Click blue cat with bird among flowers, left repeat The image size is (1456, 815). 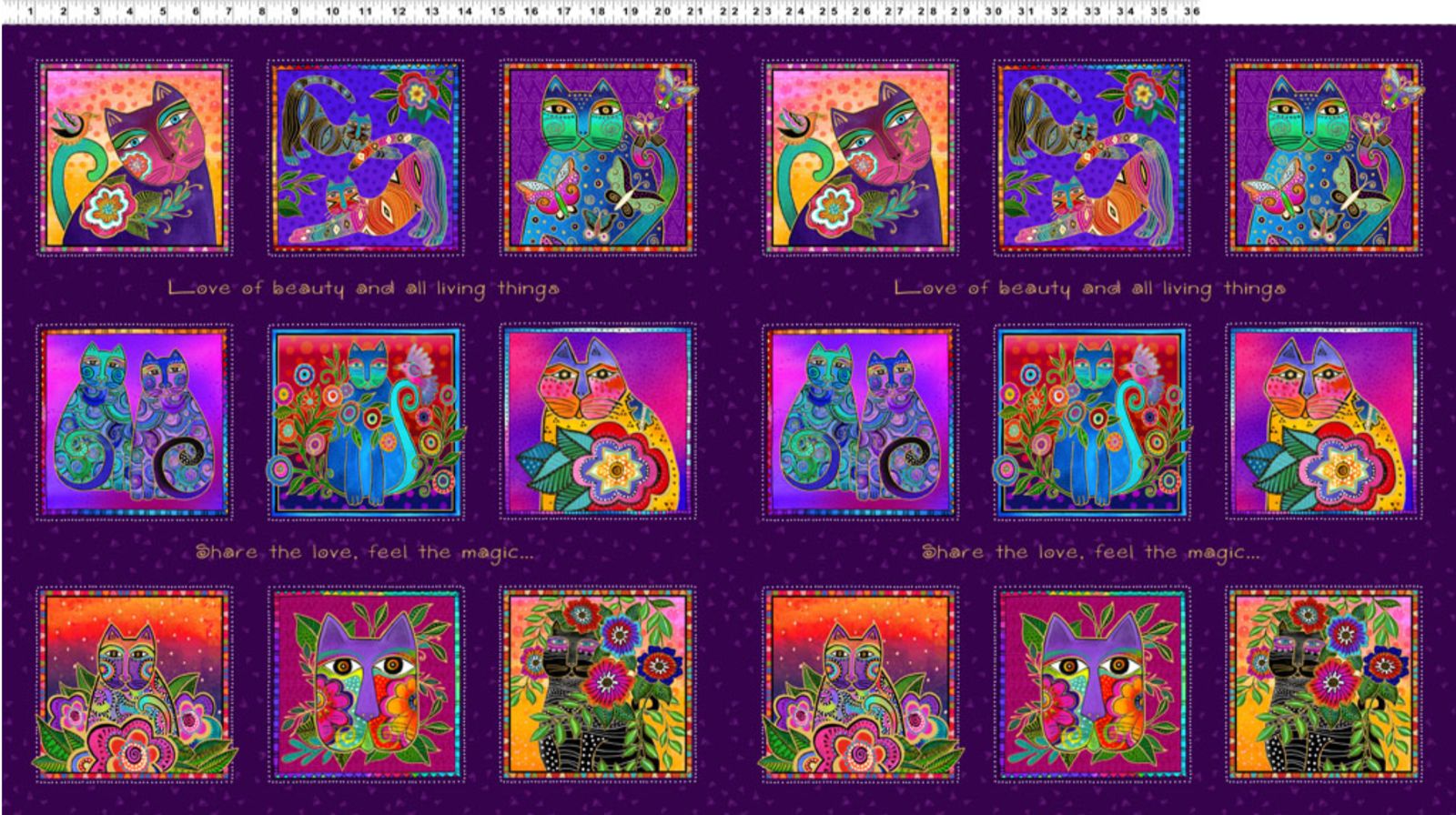tap(365, 422)
